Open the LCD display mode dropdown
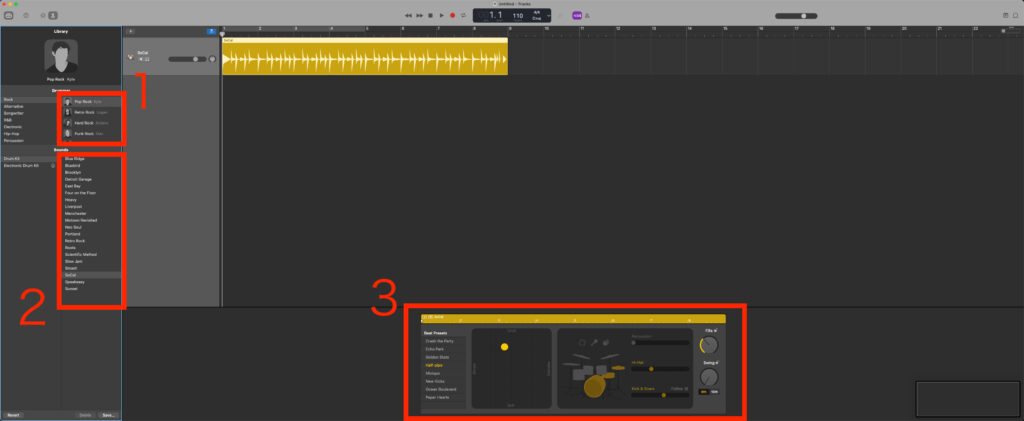Screen dimensions: 1024x421 pyautogui.click(x=550, y=15)
